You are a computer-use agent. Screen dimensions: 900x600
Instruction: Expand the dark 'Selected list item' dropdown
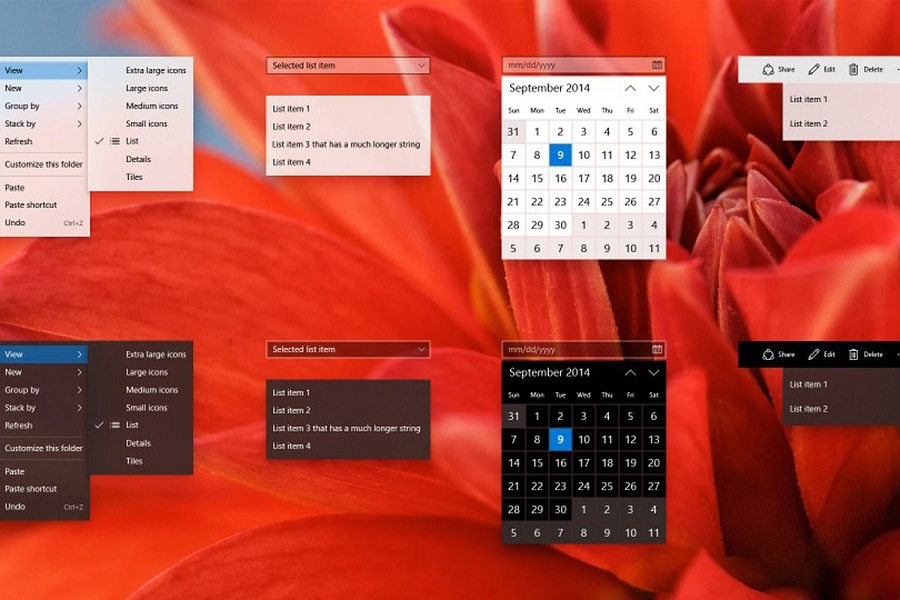(421, 350)
